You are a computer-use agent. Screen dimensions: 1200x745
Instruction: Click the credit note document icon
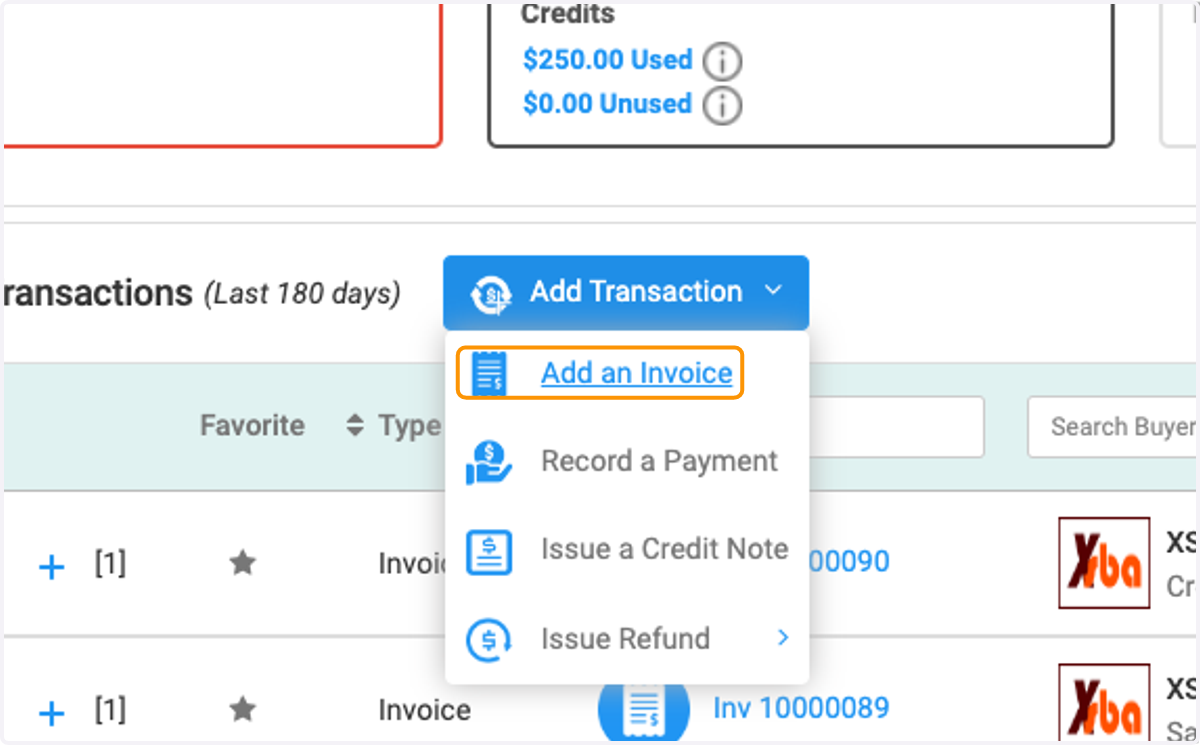(x=489, y=551)
